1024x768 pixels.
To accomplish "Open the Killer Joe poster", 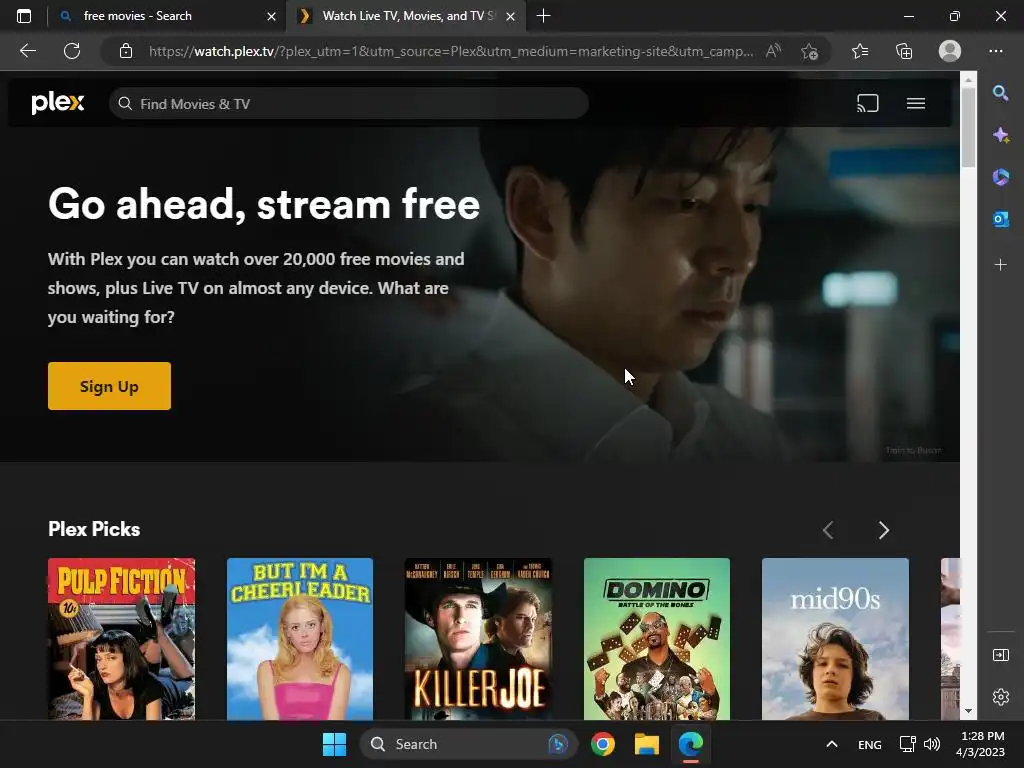I will coord(478,639).
